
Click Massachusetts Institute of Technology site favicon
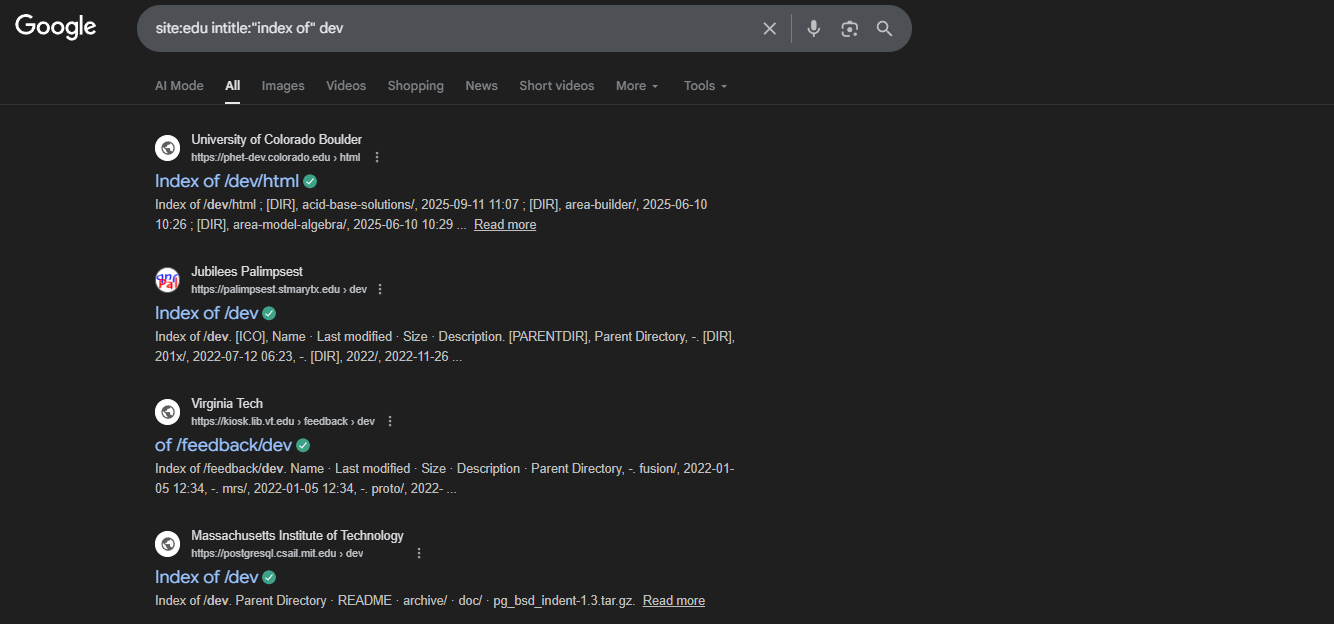[167, 544]
